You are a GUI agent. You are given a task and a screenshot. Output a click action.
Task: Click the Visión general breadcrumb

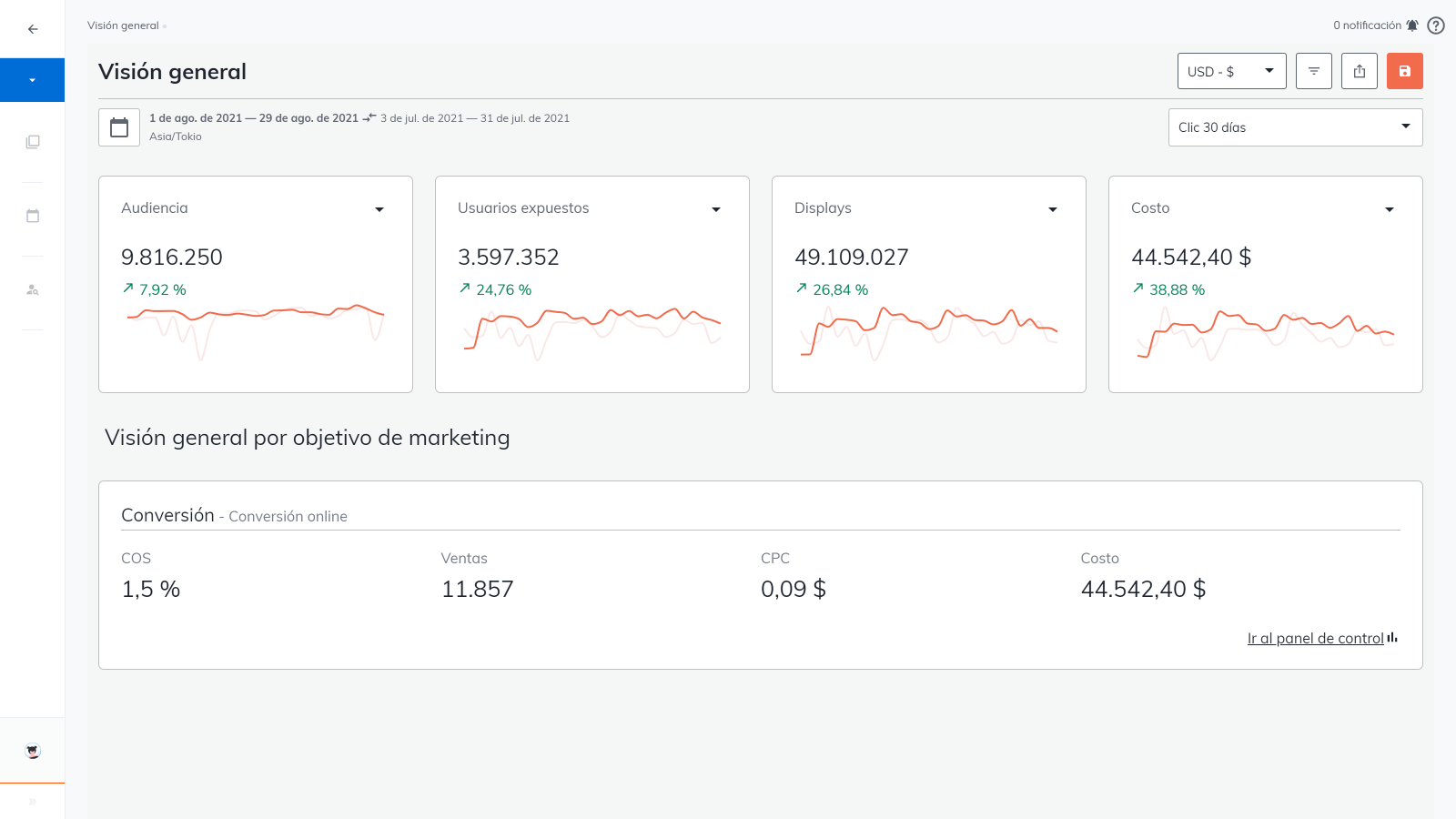[123, 25]
